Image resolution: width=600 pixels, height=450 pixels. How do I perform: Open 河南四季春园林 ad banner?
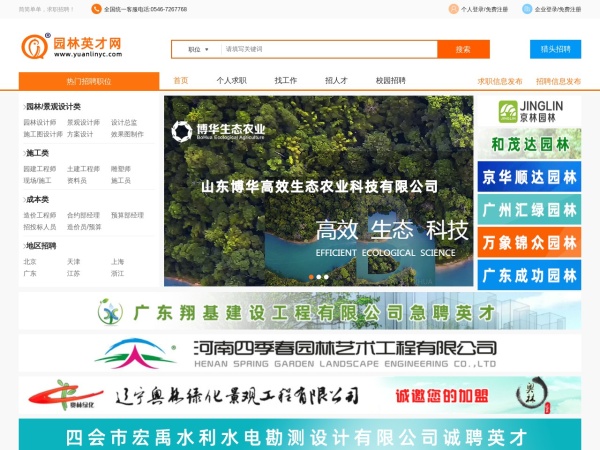coord(300,353)
